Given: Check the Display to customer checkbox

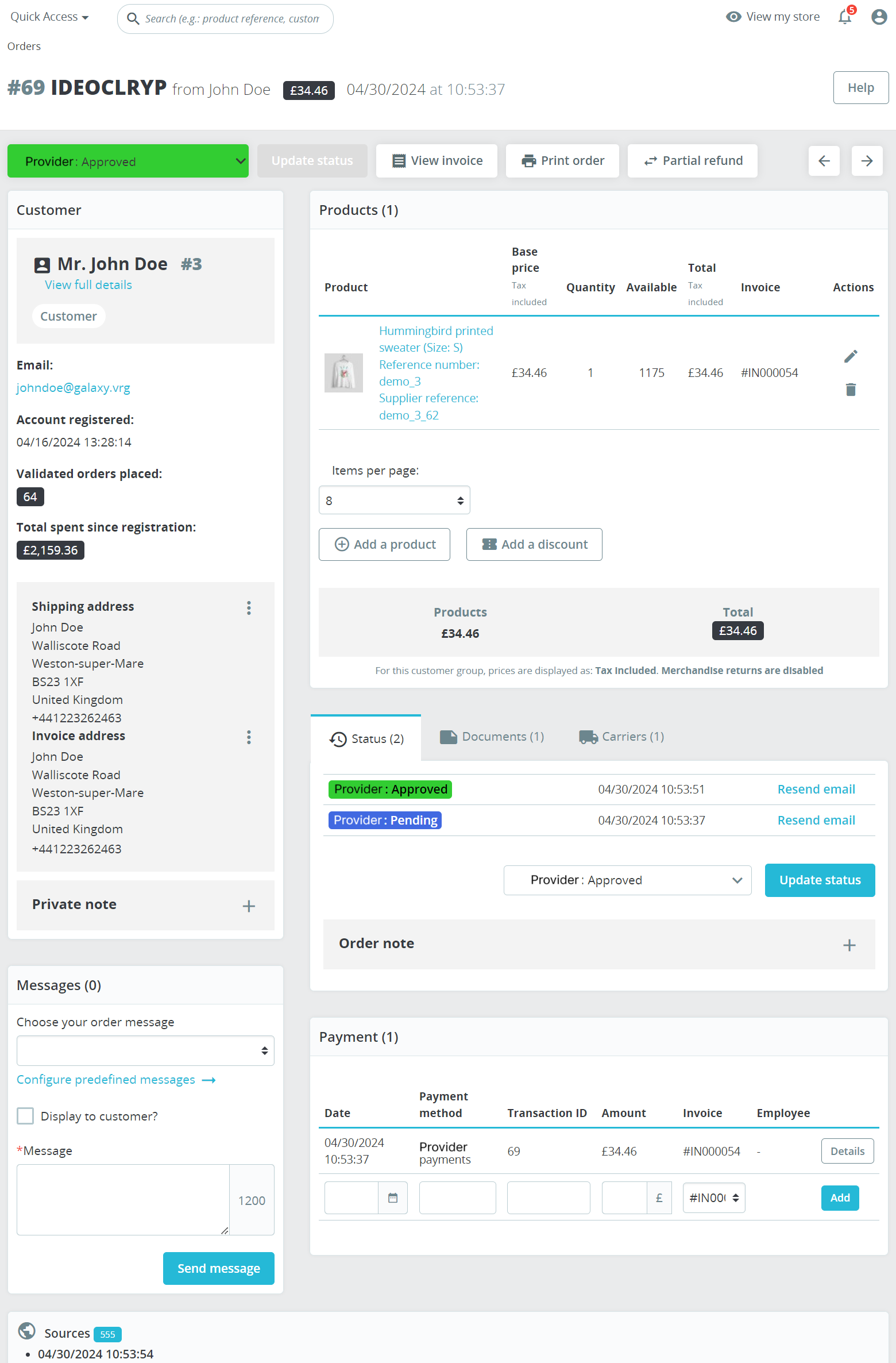Looking at the screenshot, I should coord(25,1116).
